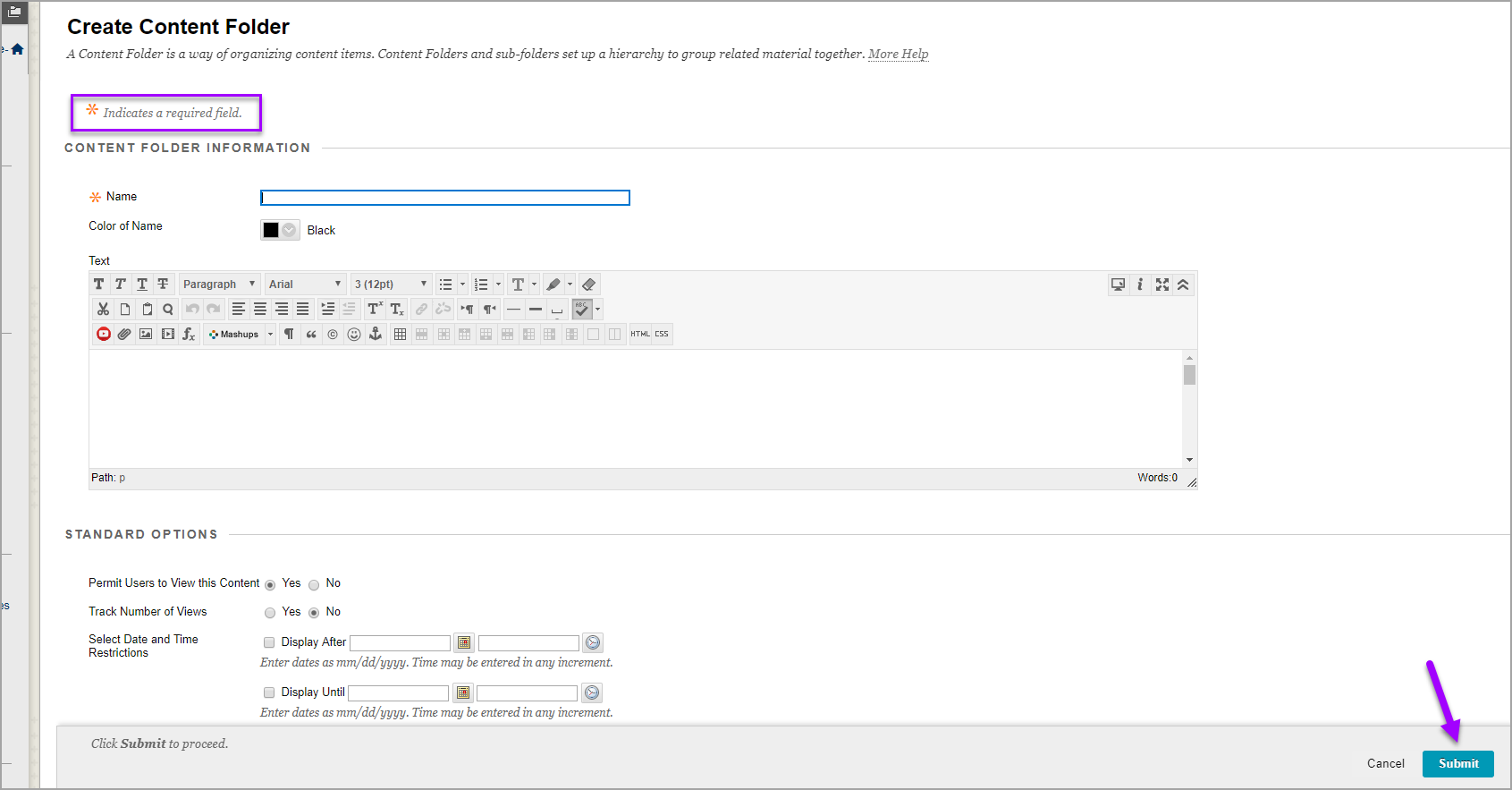Click the anchor icon in the toolbar
The image size is (1512, 790).
pyautogui.click(x=376, y=335)
